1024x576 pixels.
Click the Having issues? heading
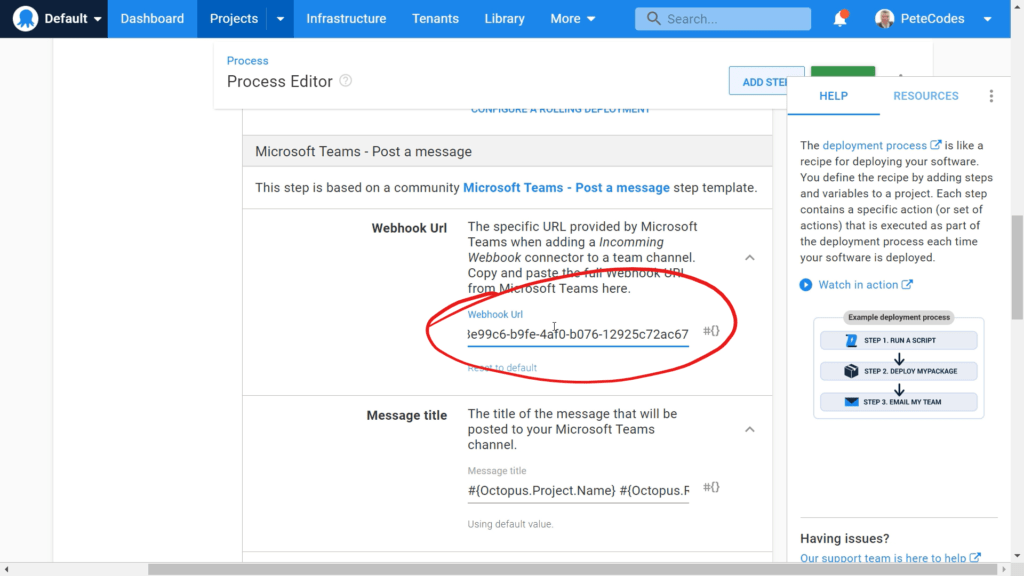click(x=844, y=539)
